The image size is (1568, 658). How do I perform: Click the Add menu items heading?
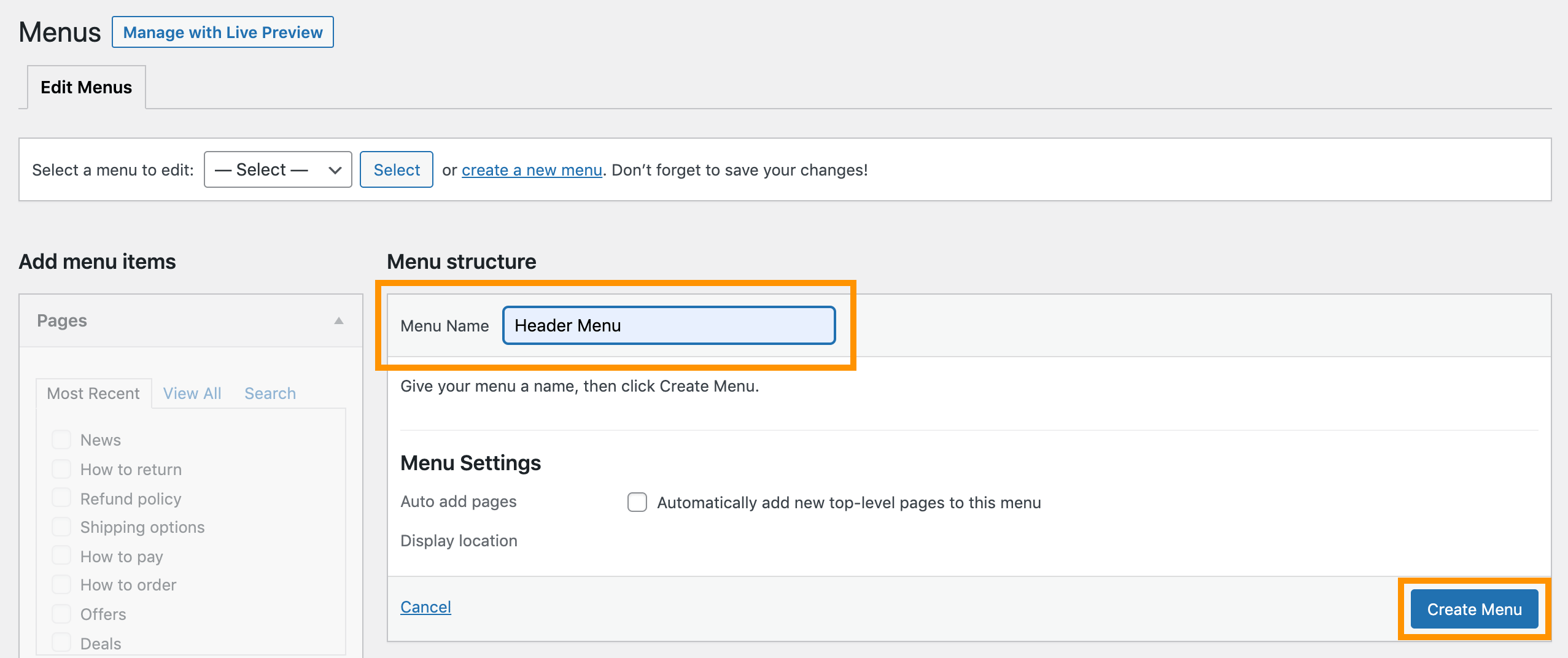pos(98,261)
